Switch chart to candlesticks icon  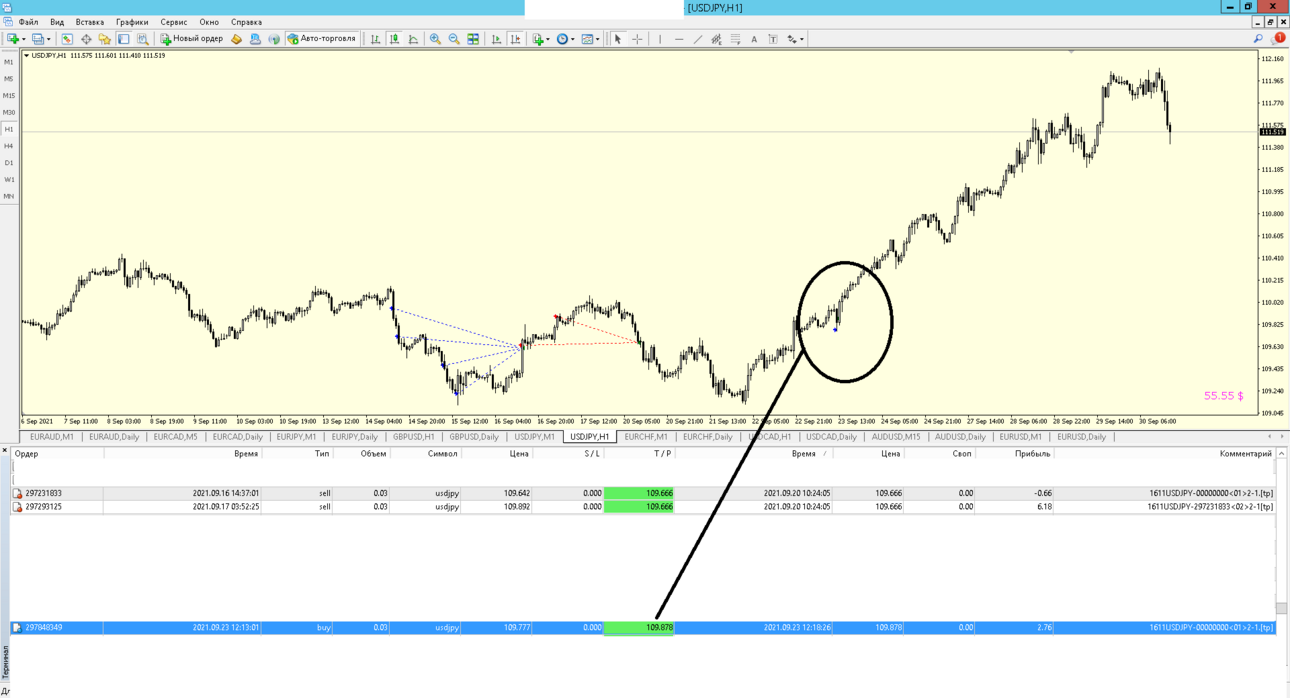(x=395, y=39)
